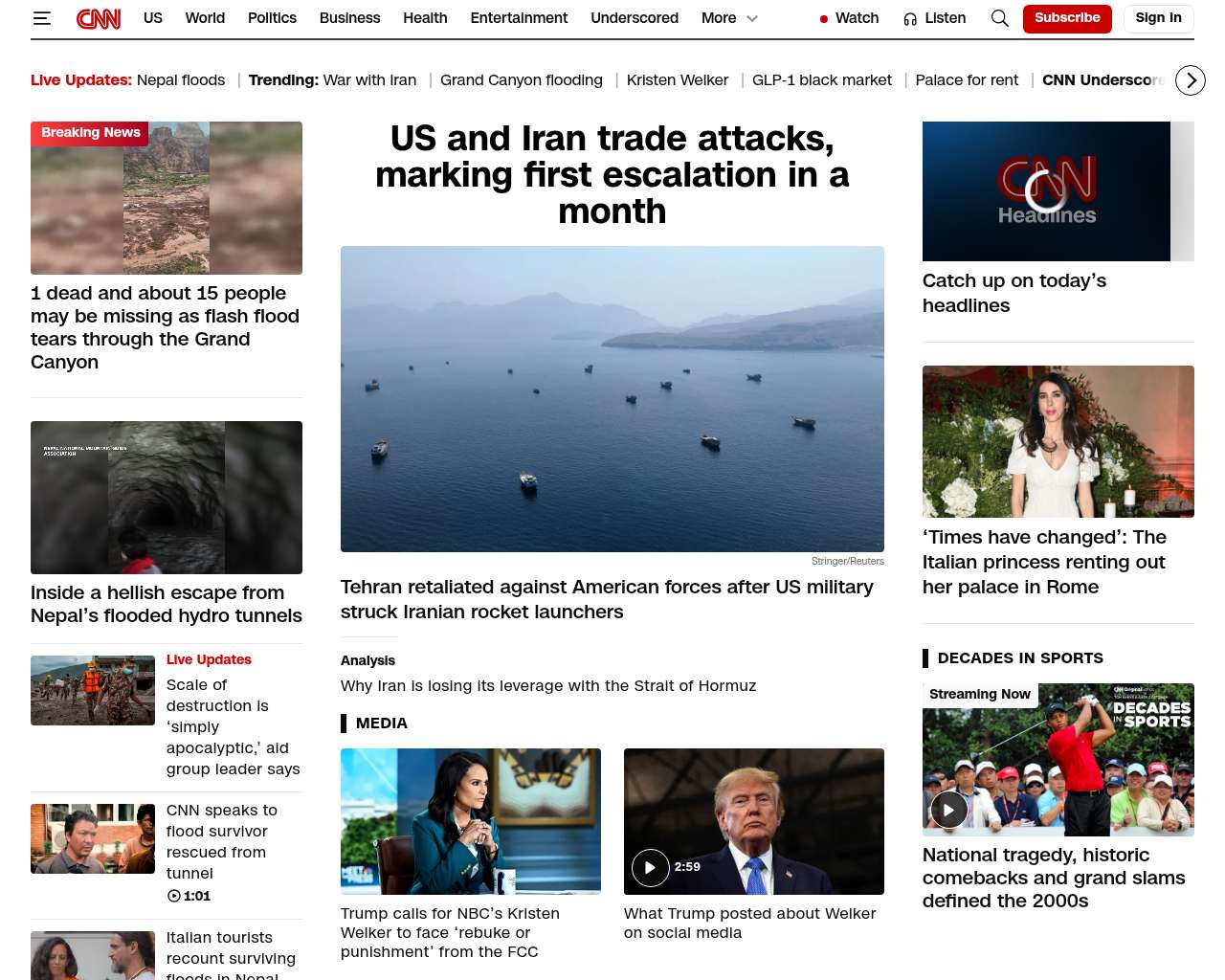Open Nepal floods live updates link

coord(181,80)
